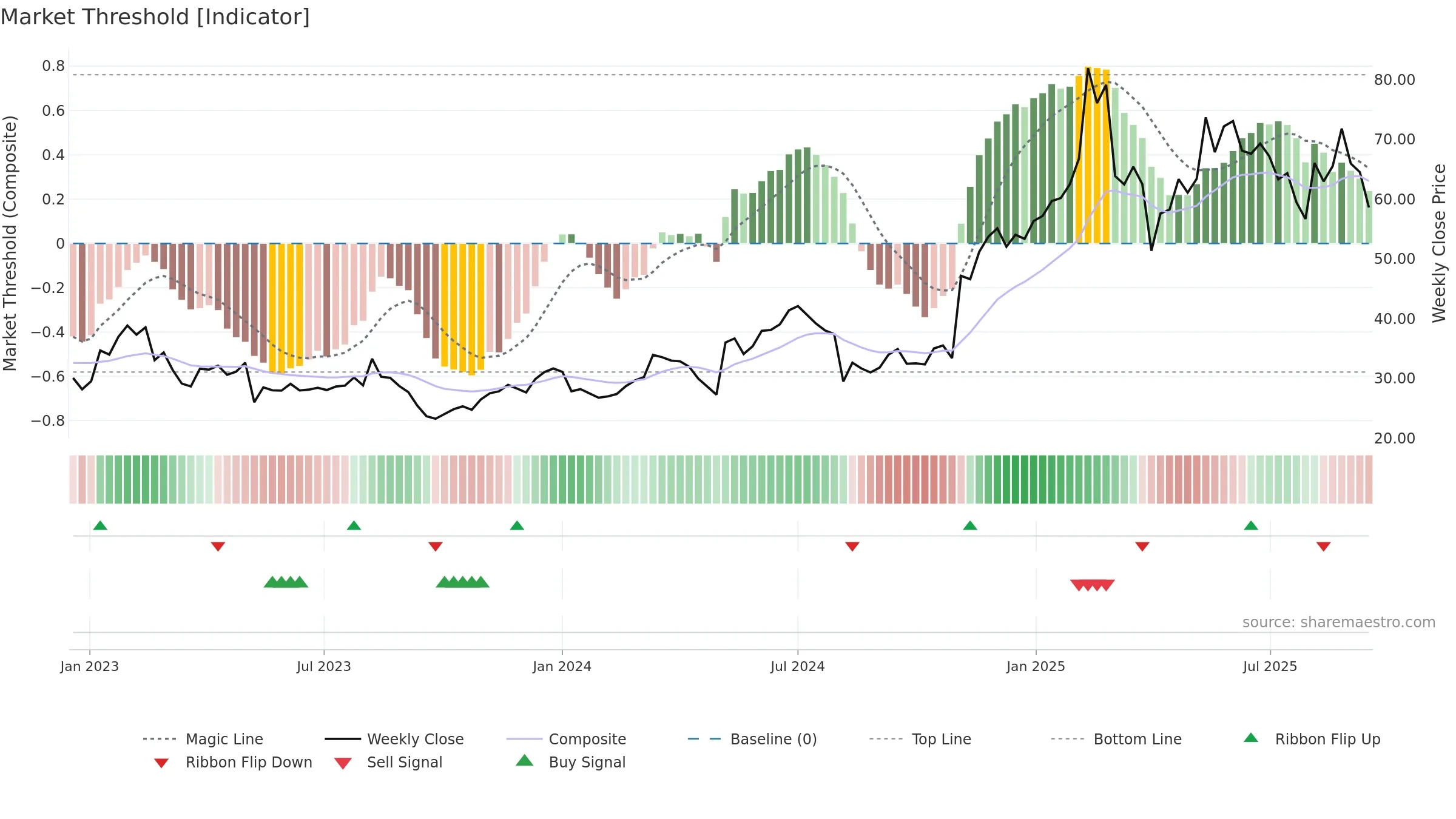This screenshot has height=819, width=1456.
Task: Click the red ribbon flip down triangle after Jul 2024
Action: coord(852,547)
